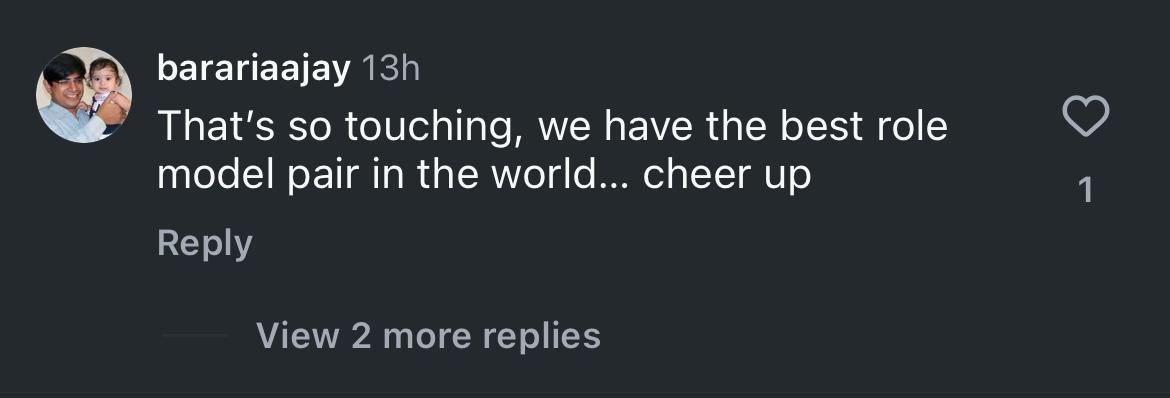Viewport: 1170px width, 398px height.
Task: Click the short line beside View 2 more replies
Action: (195, 336)
